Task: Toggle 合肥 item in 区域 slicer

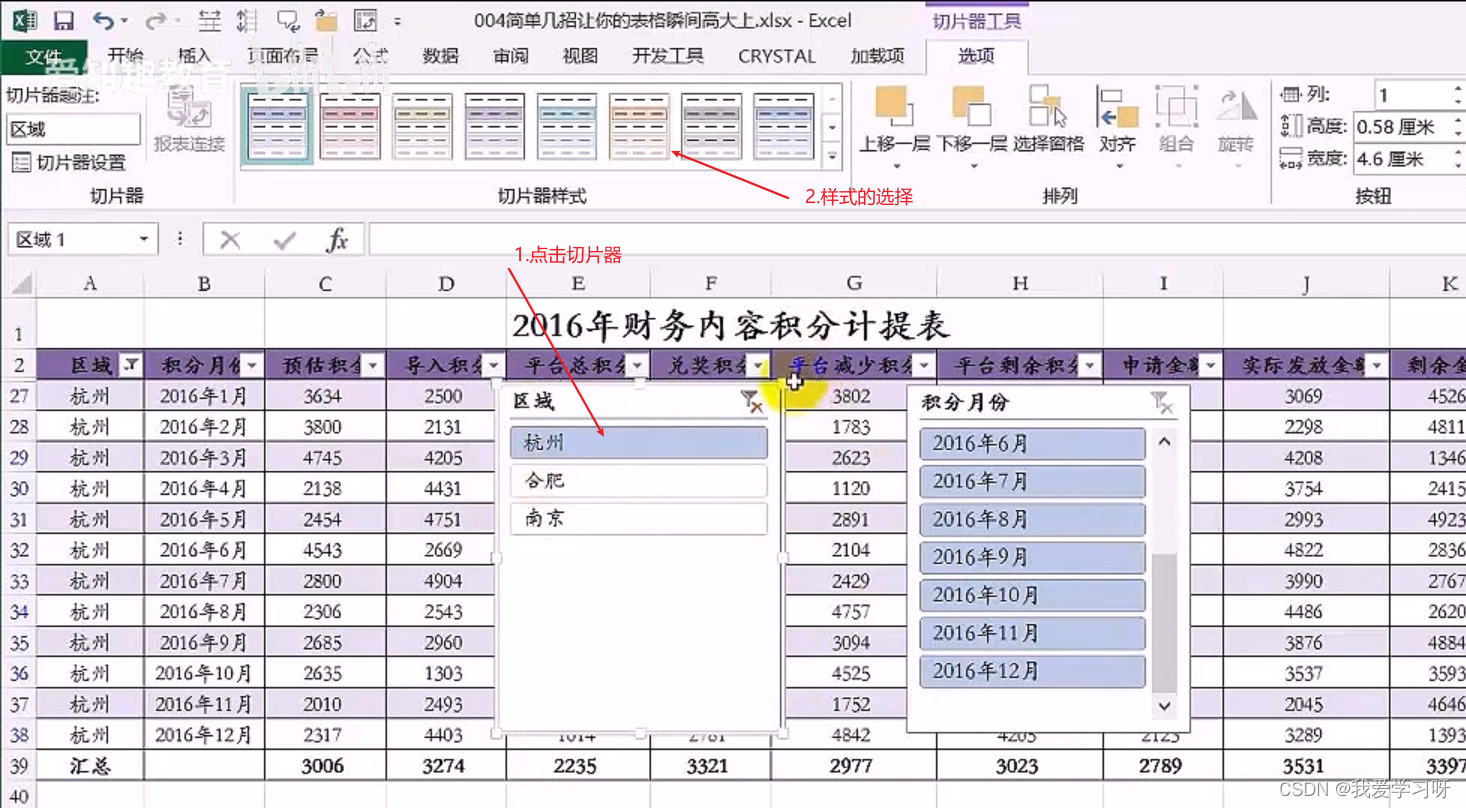Action: tap(639, 481)
